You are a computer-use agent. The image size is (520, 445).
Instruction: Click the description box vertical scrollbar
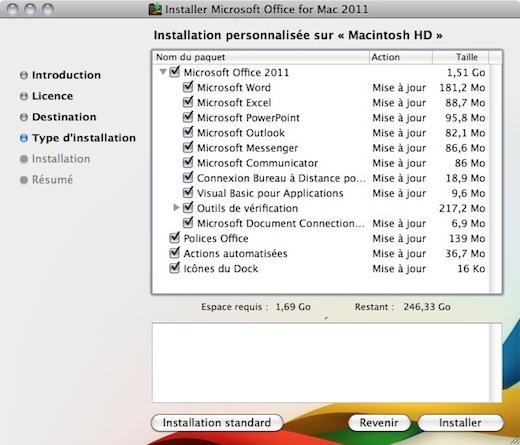click(496, 363)
